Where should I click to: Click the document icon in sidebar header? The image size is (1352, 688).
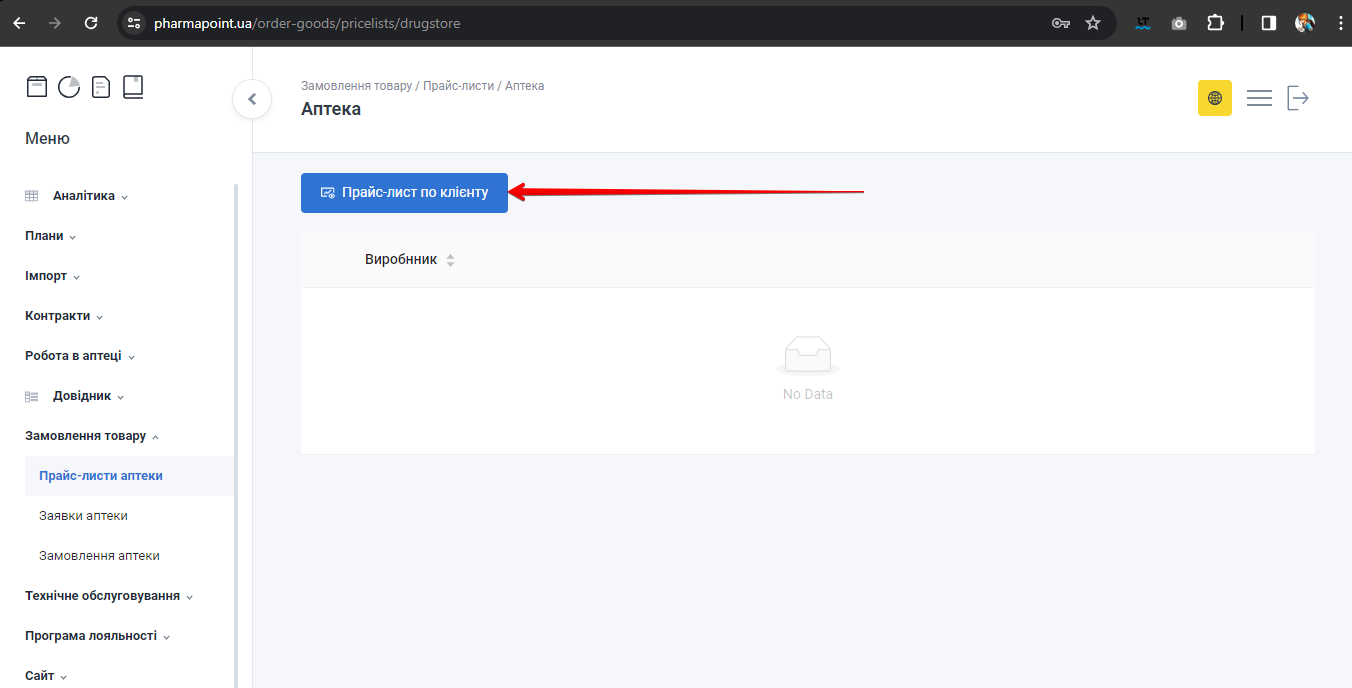(101, 87)
